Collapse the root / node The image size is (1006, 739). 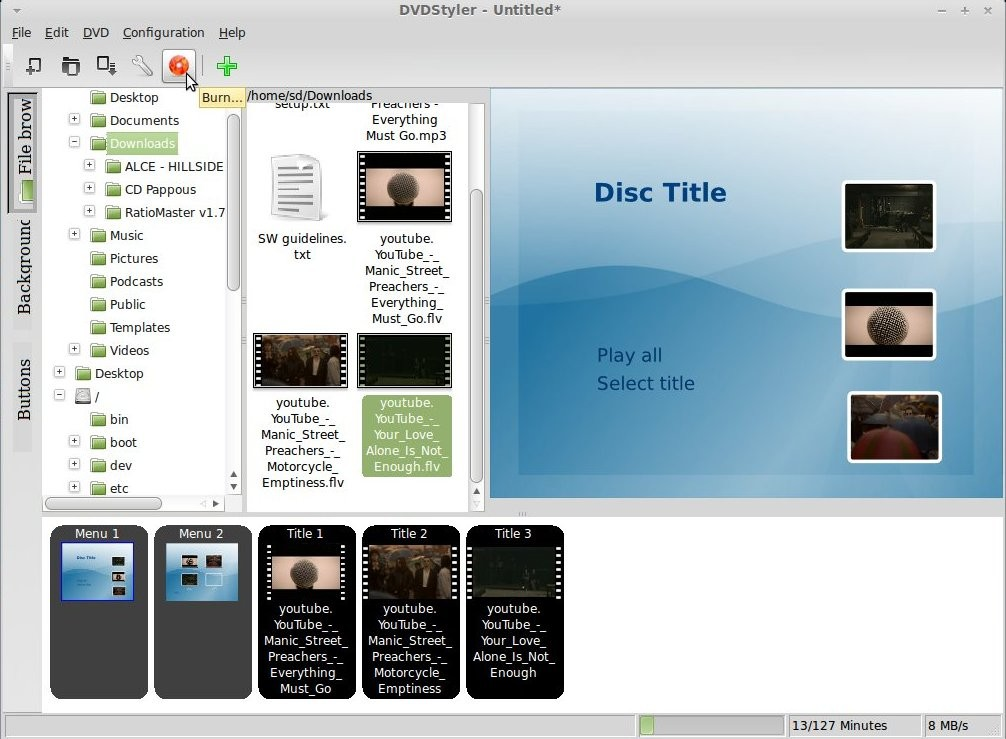click(x=60, y=395)
